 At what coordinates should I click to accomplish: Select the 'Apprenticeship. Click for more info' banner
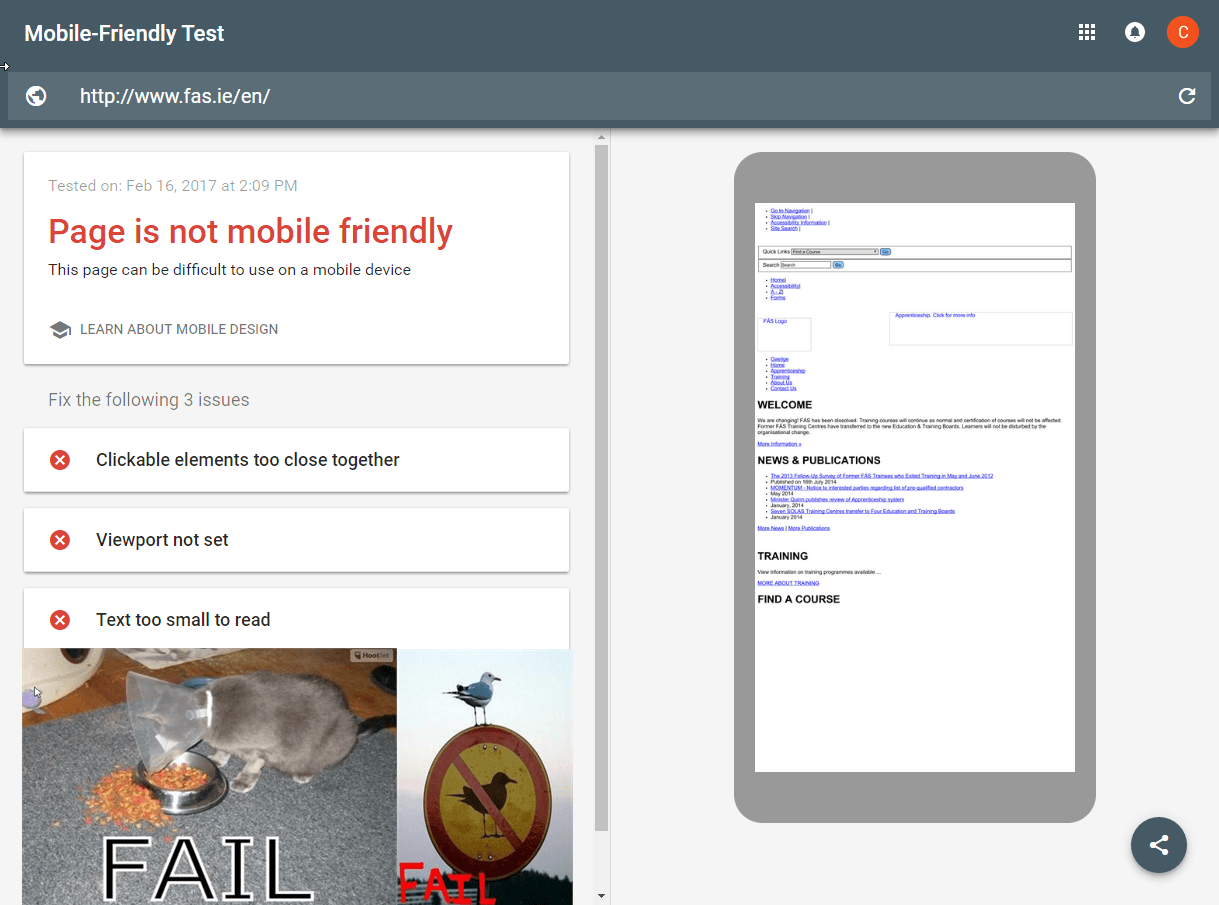coord(937,314)
